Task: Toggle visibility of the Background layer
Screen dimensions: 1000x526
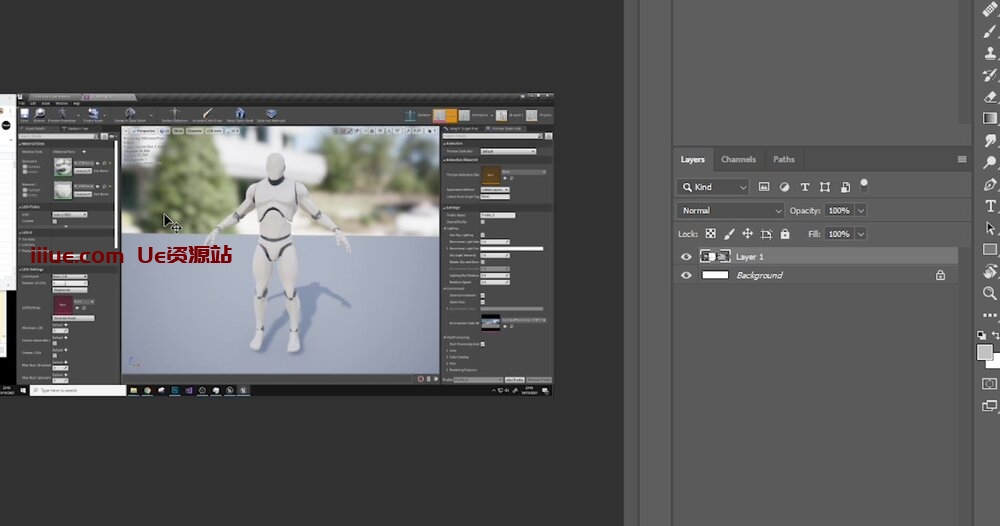Action: click(686, 275)
